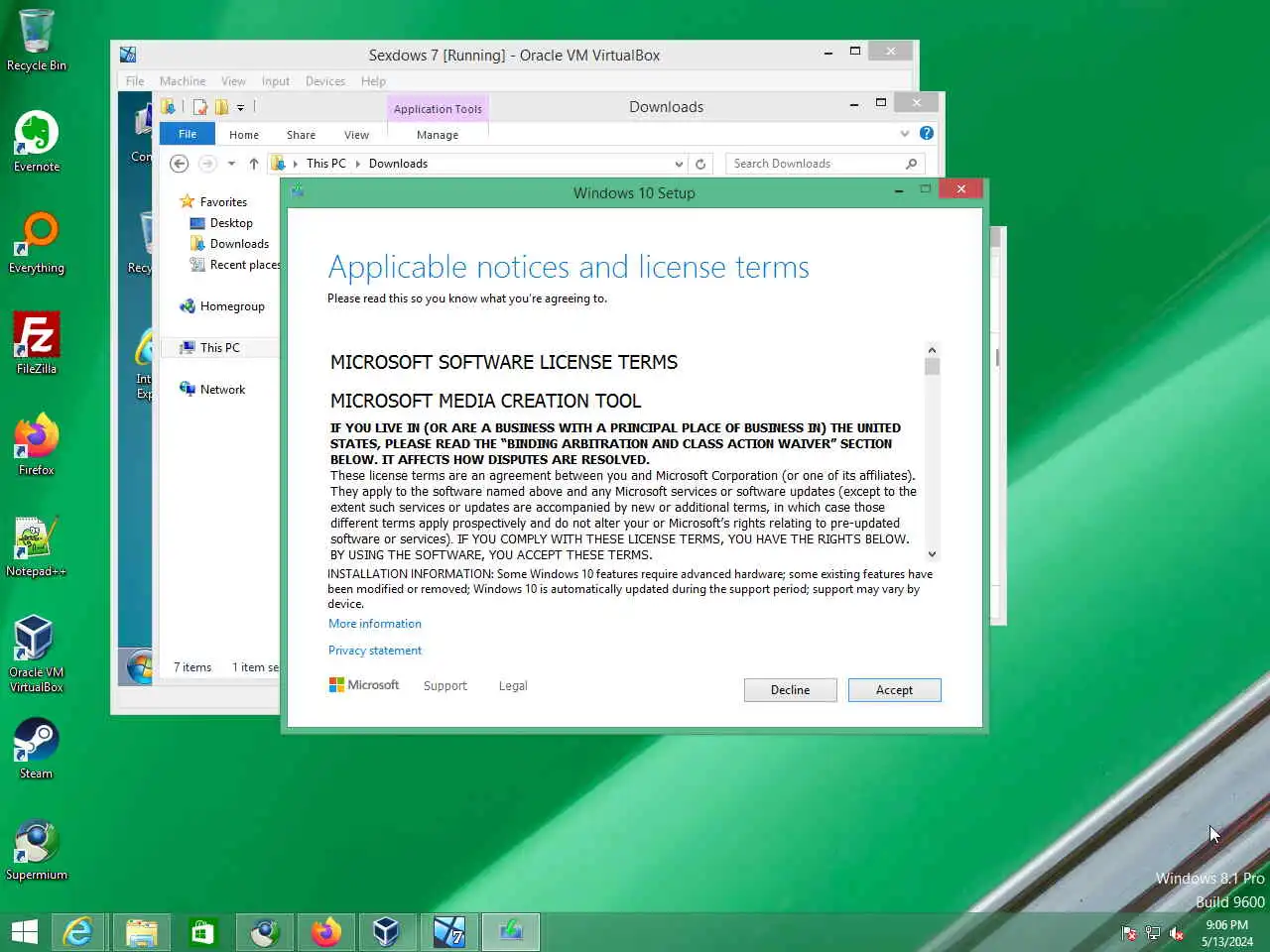Switch to VirtualBox cube taskbar icon
Screen dimensions: 1270x952
(x=386, y=932)
